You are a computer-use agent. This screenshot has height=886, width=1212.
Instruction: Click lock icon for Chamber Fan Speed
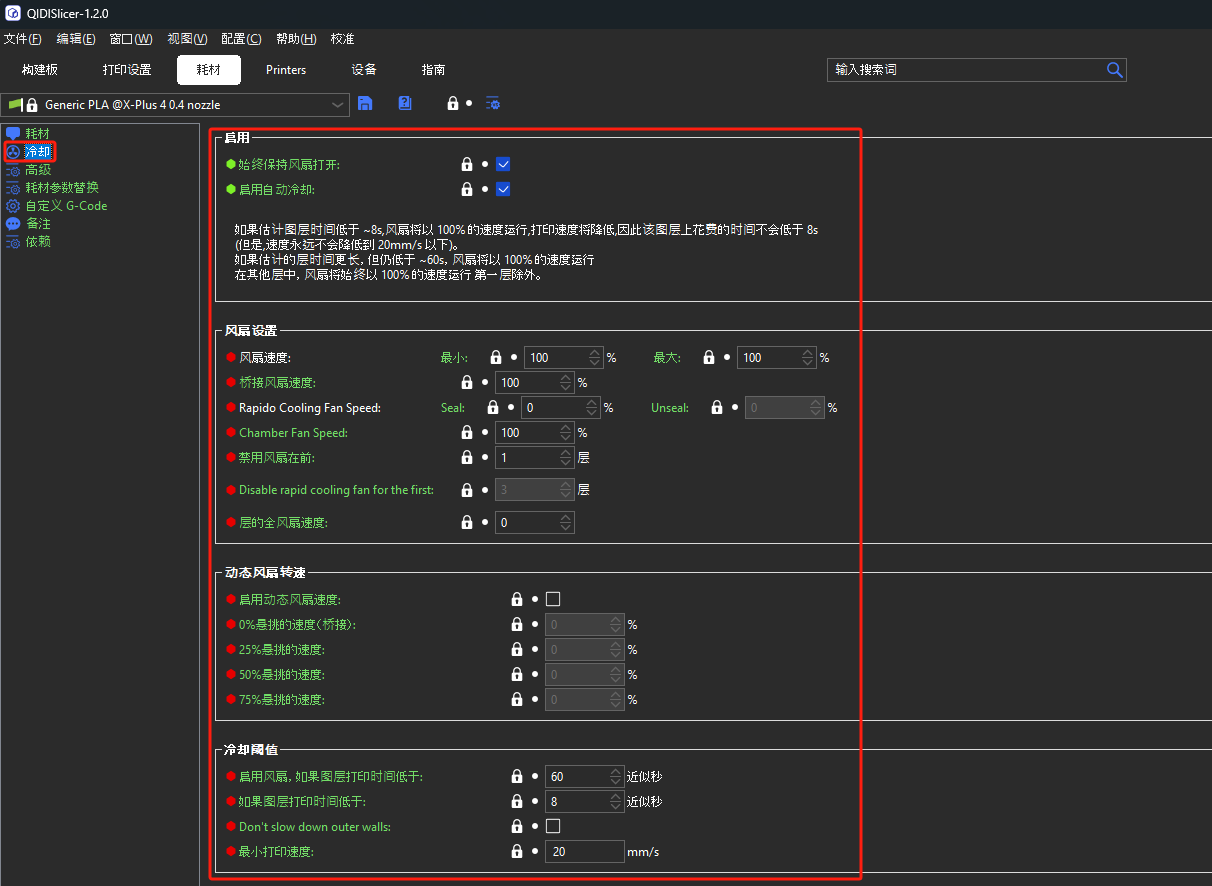pos(466,432)
